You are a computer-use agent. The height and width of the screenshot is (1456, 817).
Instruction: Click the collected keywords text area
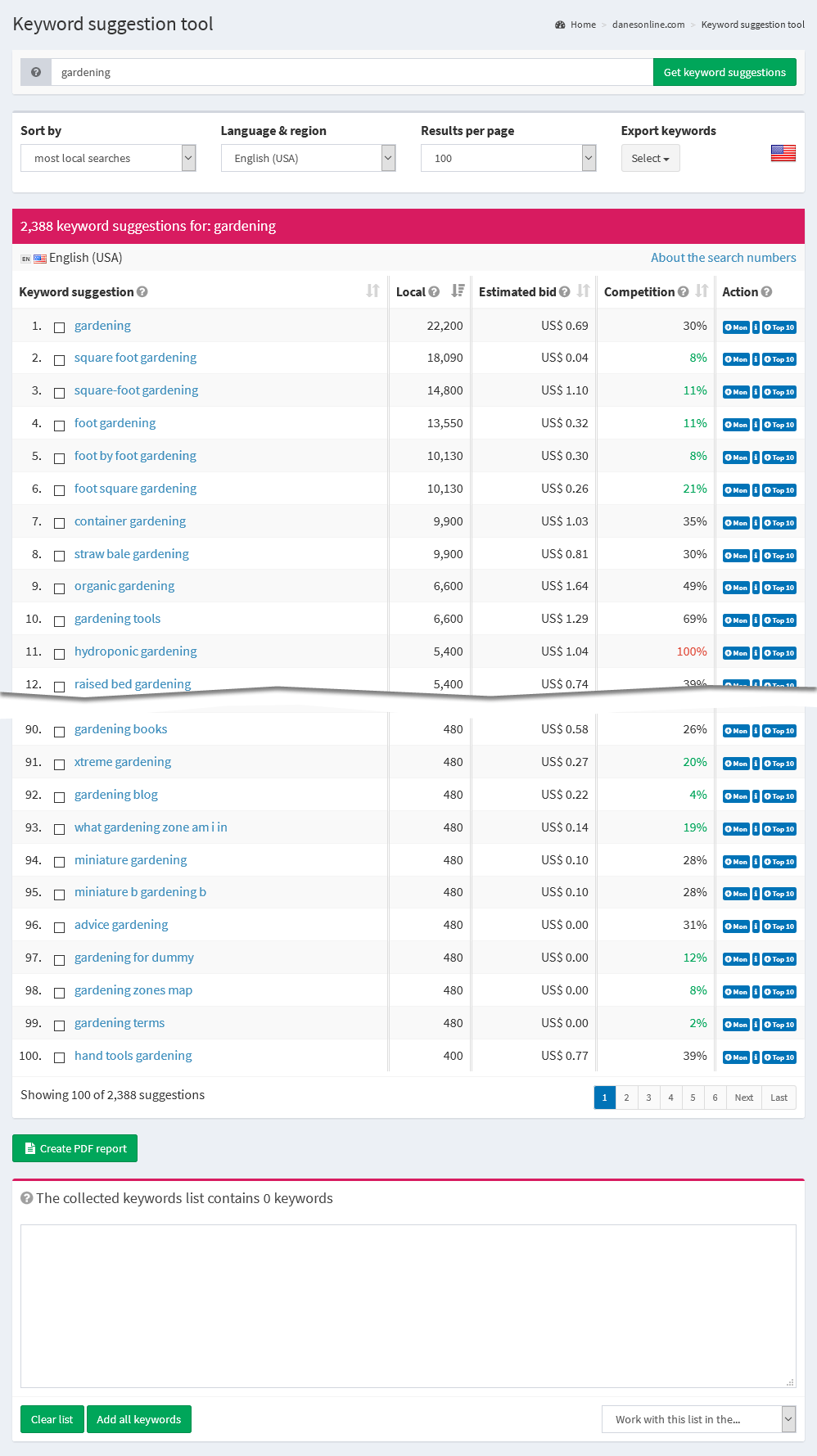click(408, 1306)
